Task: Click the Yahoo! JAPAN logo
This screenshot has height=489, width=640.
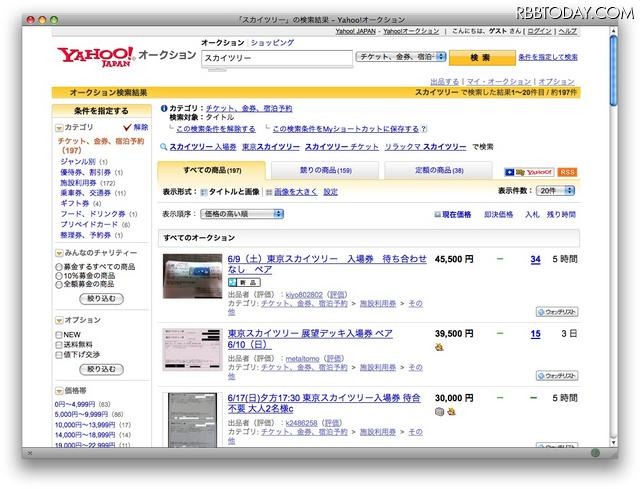Action: (96, 57)
